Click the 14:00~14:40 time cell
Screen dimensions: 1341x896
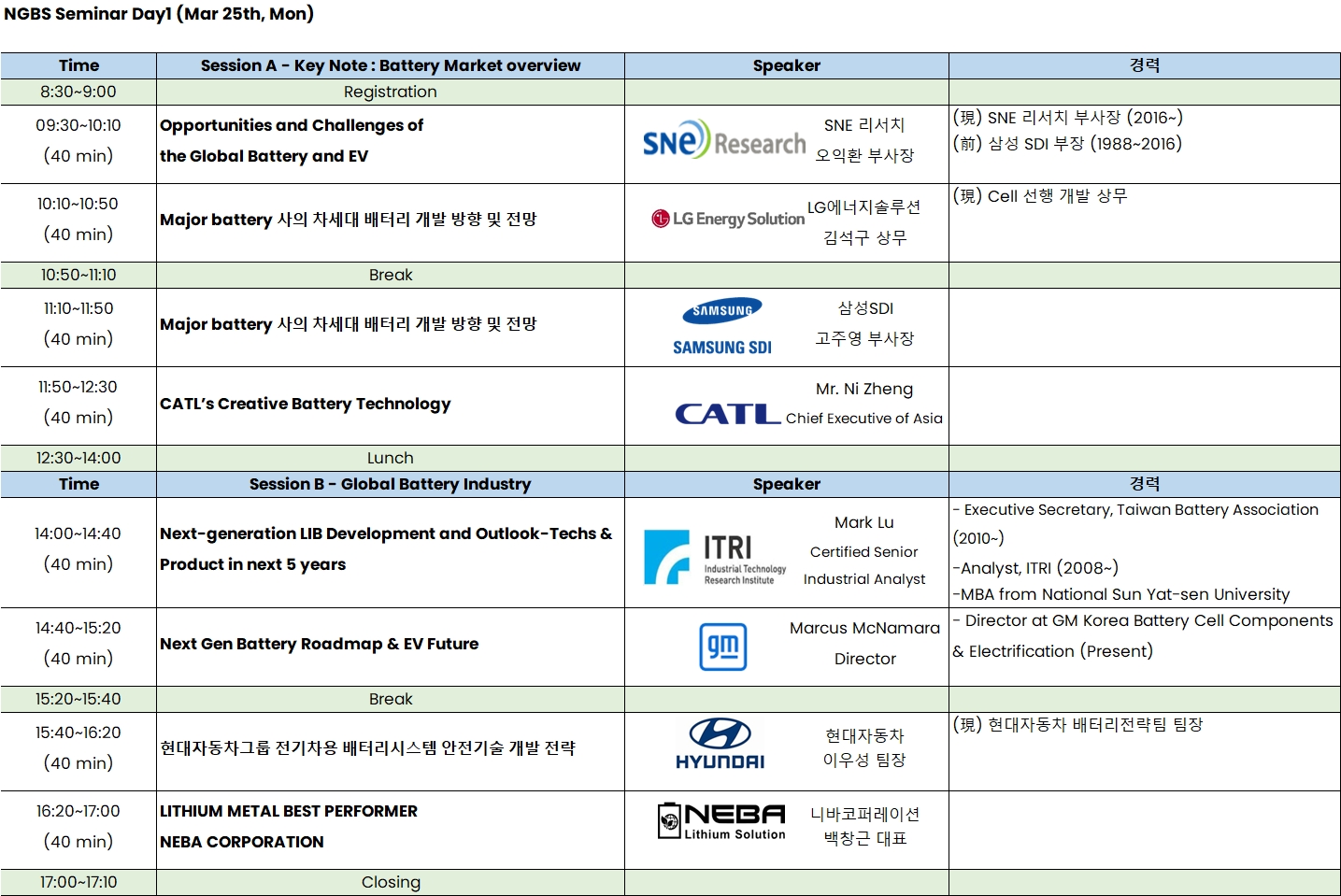pyautogui.click(x=78, y=552)
